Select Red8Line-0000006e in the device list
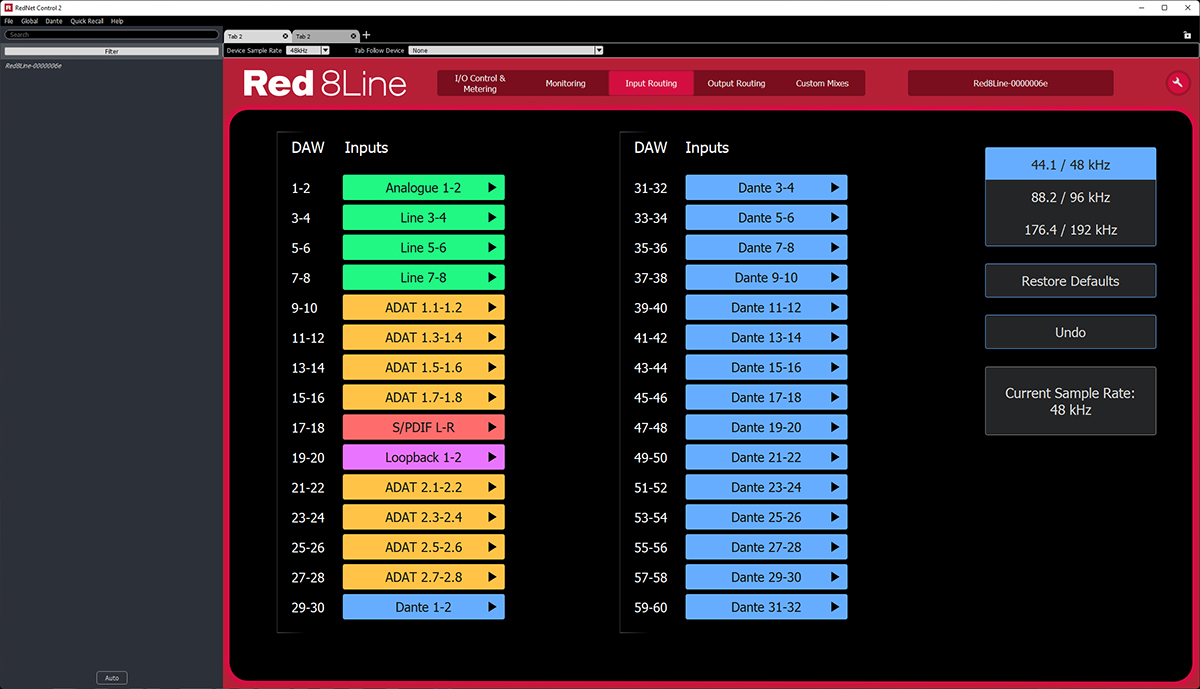The image size is (1200, 689). coord(33,66)
